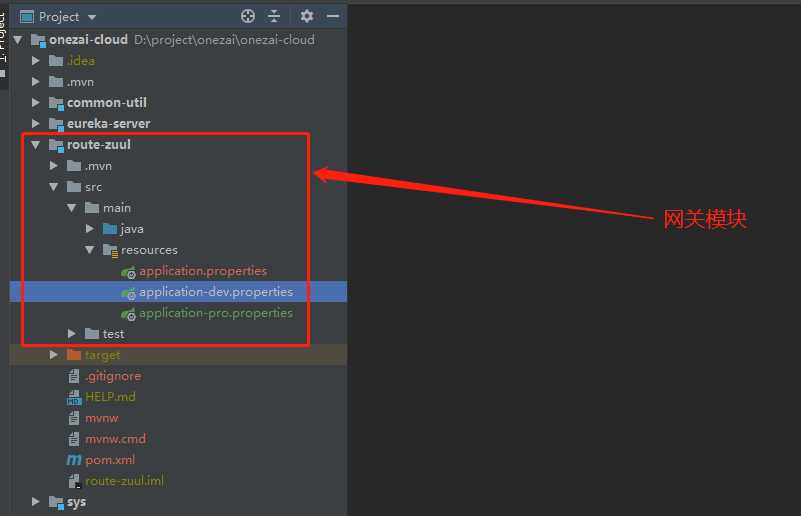Expand the sys module arrow

coord(35,502)
